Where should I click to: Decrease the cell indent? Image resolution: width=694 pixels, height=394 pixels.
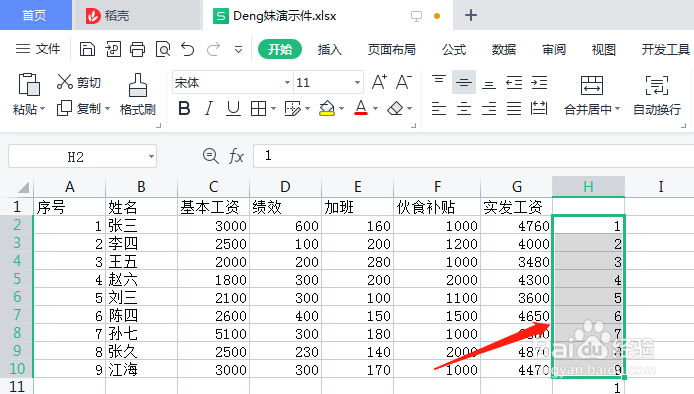point(514,82)
